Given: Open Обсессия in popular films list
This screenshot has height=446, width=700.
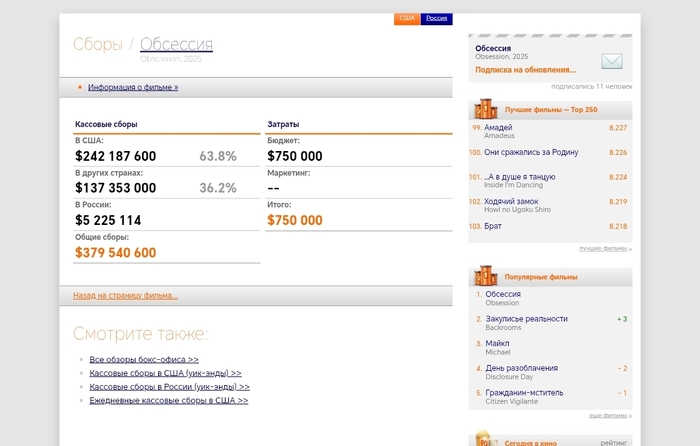Looking at the screenshot, I should tap(503, 294).
